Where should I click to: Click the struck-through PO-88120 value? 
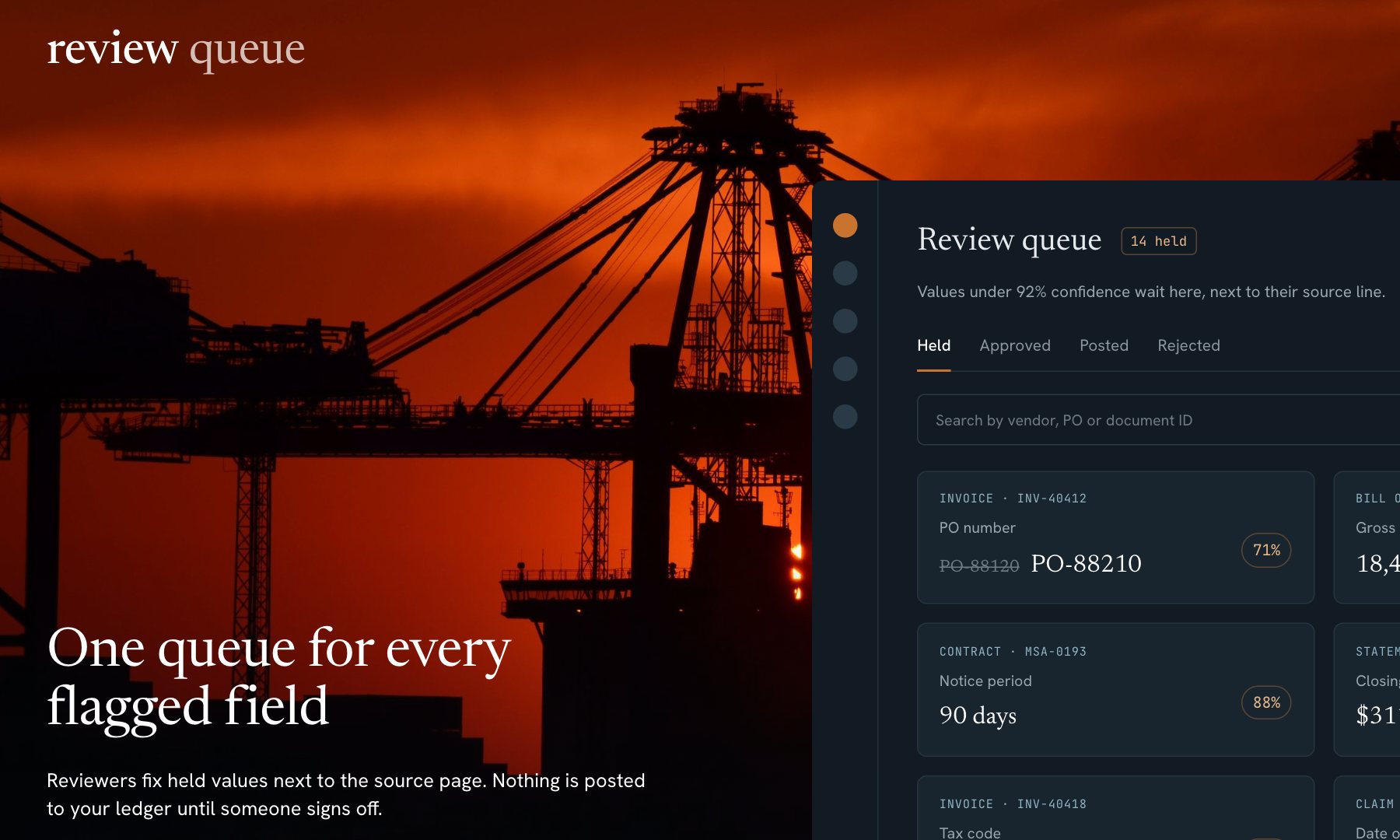(979, 565)
